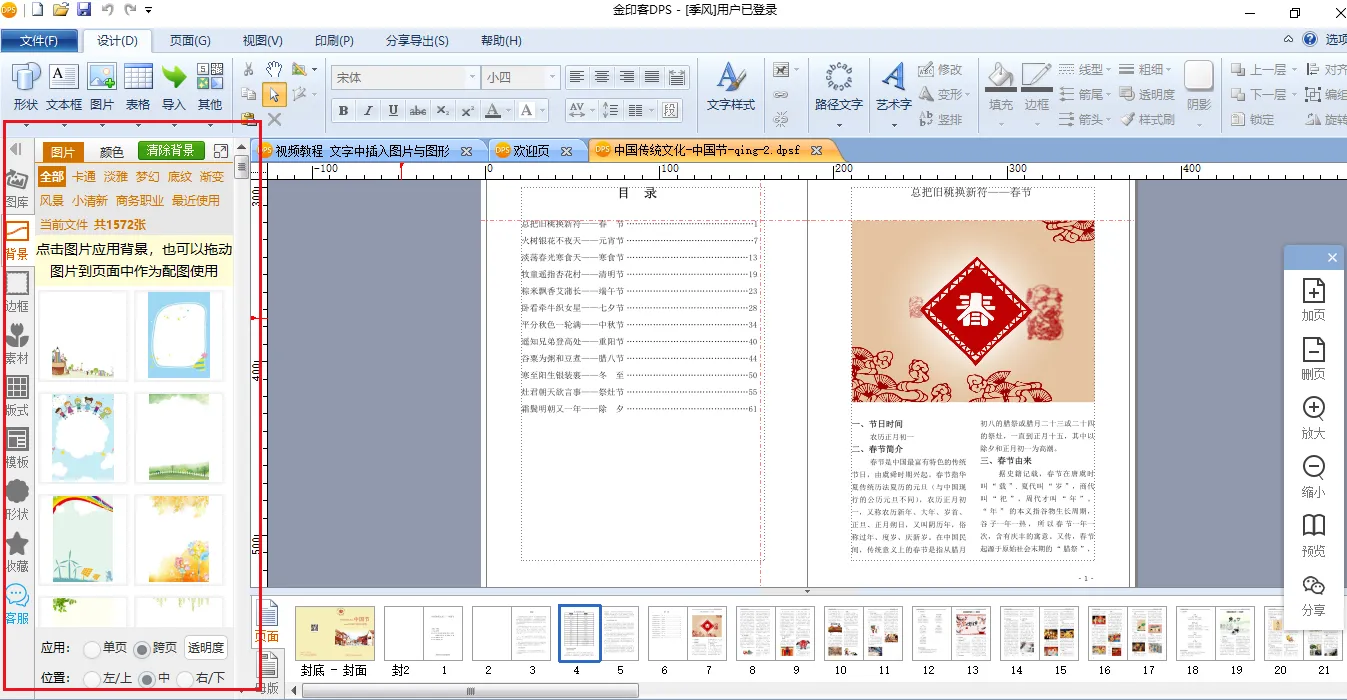
Task: Click the 透明度 button in background panel
Action: pos(206,648)
